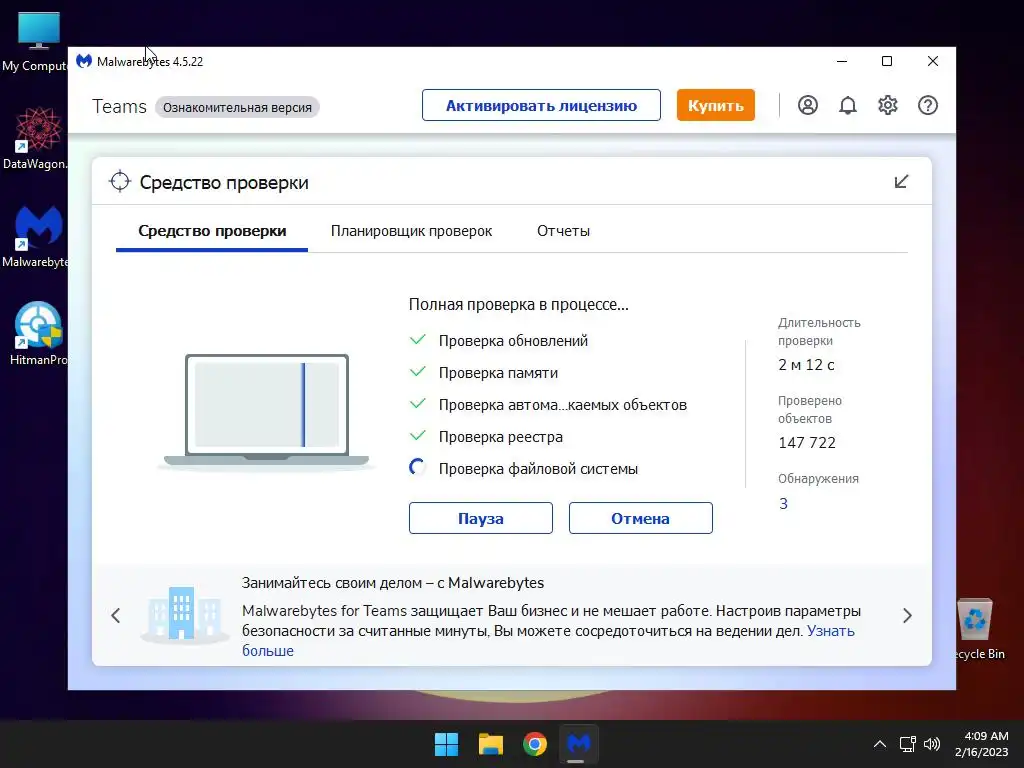The width and height of the screenshot is (1024, 768).
Task: Click the banner title about Malwarebytes
Action: [x=393, y=583]
